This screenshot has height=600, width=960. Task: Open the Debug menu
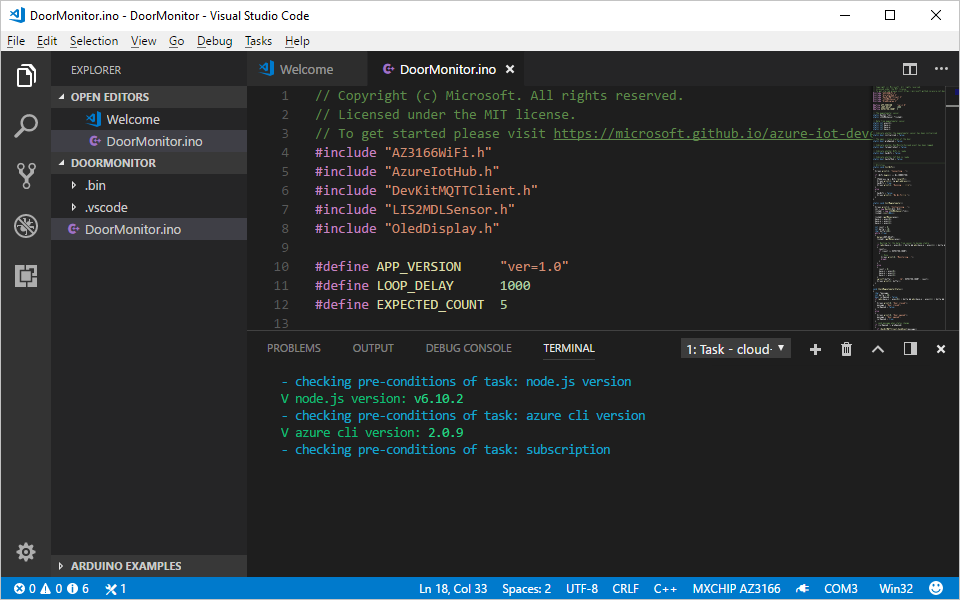[x=214, y=41]
